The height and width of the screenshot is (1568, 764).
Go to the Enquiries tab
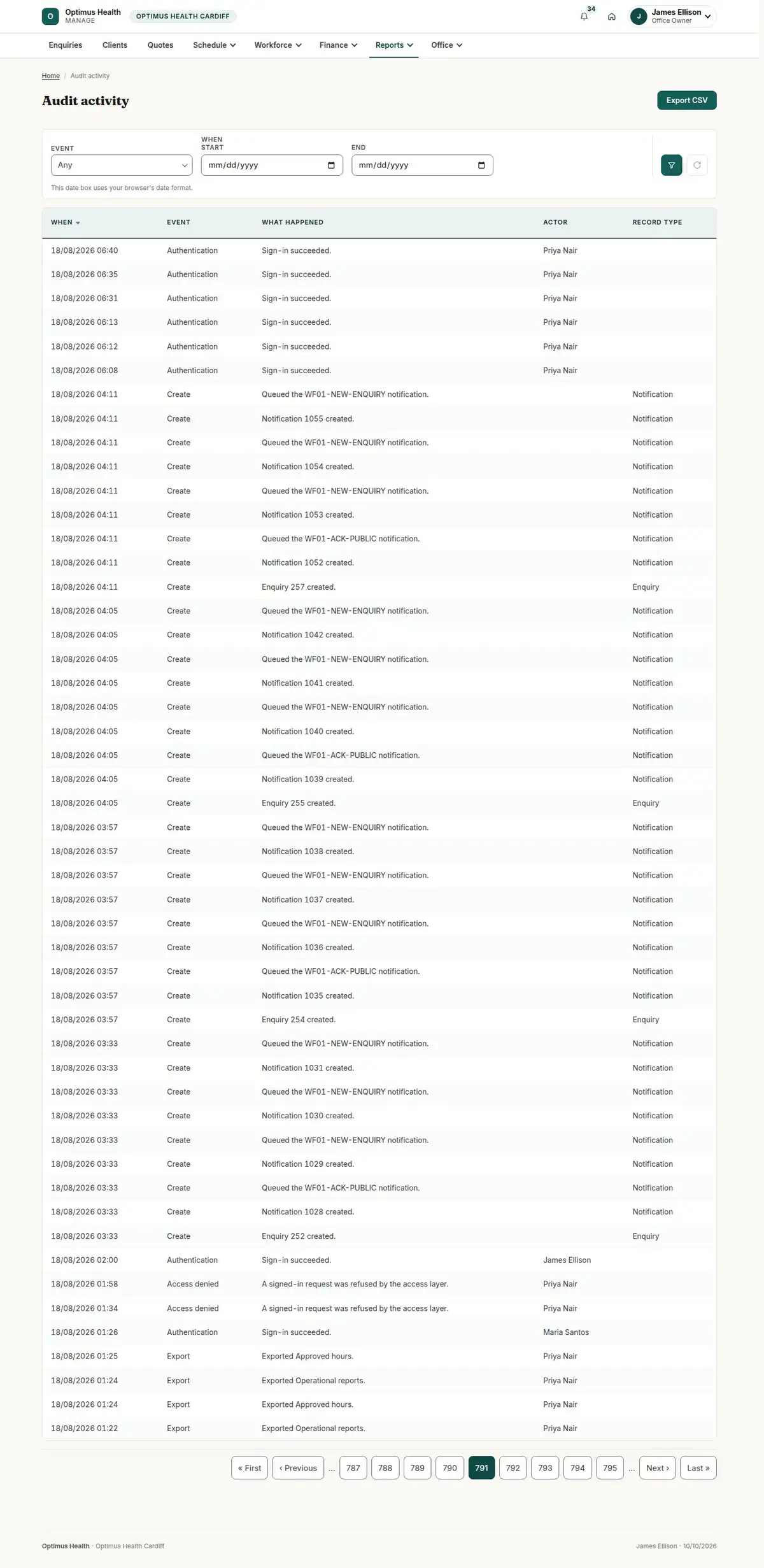coord(66,45)
